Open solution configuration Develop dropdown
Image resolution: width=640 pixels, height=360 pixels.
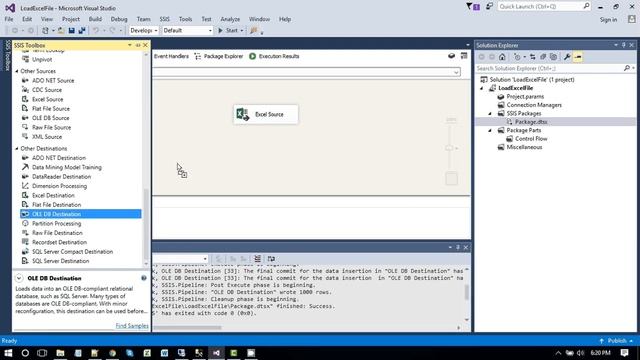(x=144, y=30)
